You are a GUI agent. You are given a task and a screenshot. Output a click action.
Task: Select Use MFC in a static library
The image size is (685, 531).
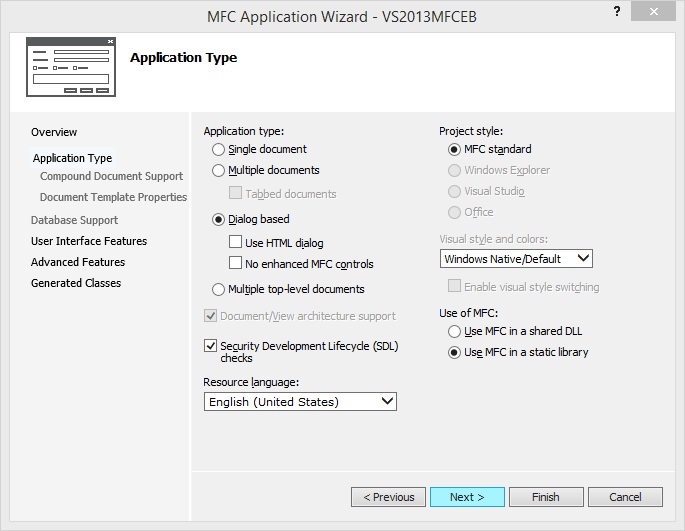click(x=454, y=352)
